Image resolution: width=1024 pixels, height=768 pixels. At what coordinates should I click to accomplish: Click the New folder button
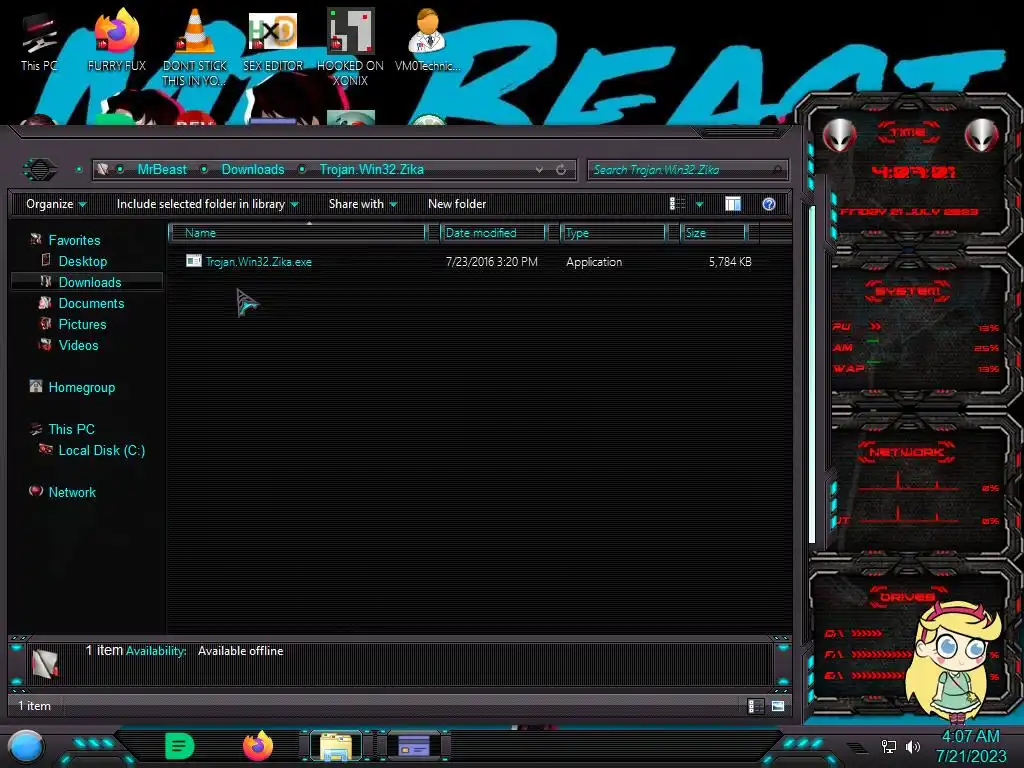[x=457, y=204]
